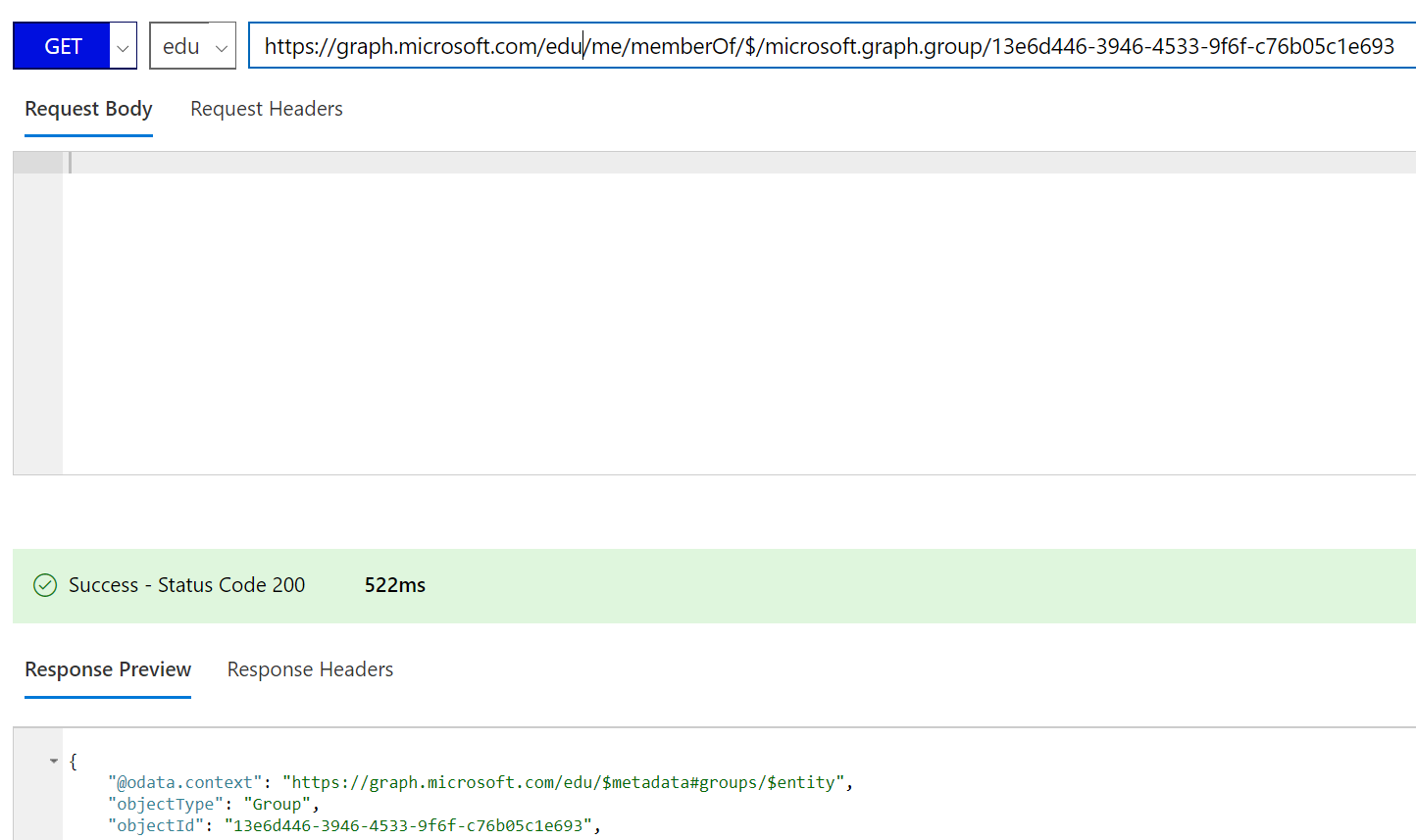1416x840 pixels.
Task: Switch to the Request Body tab
Action: tap(88, 109)
